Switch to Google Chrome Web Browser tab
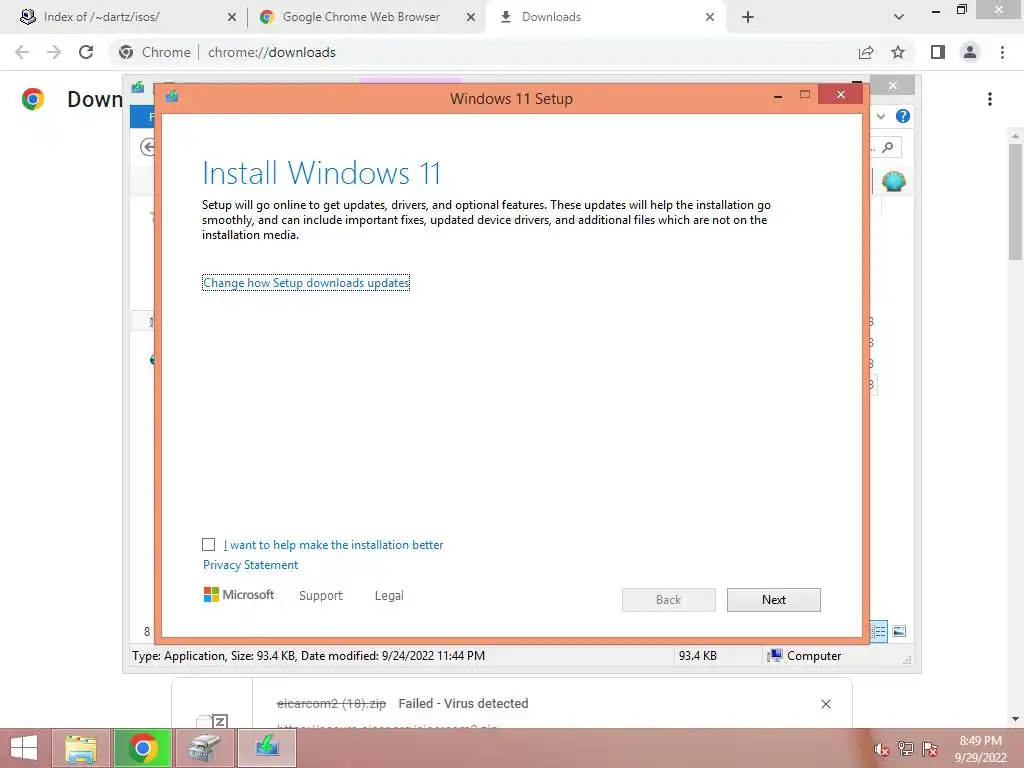The width and height of the screenshot is (1024, 768). pyautogui.click(x=361, y=17)
